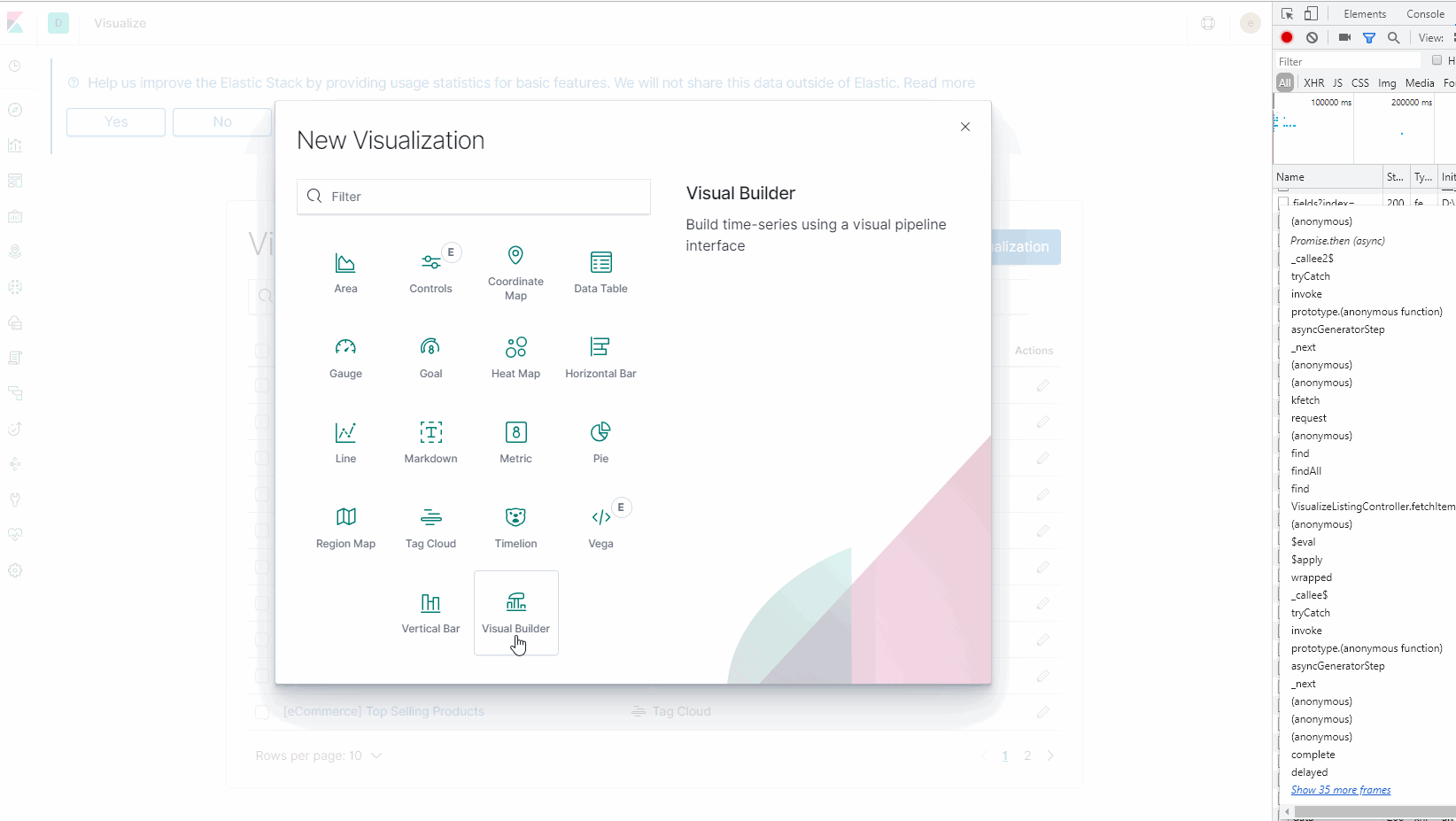Viewport: 1456px width, 821px height.
Task: Select the Horizontal Bar visualization
Action: coord(600,358)
